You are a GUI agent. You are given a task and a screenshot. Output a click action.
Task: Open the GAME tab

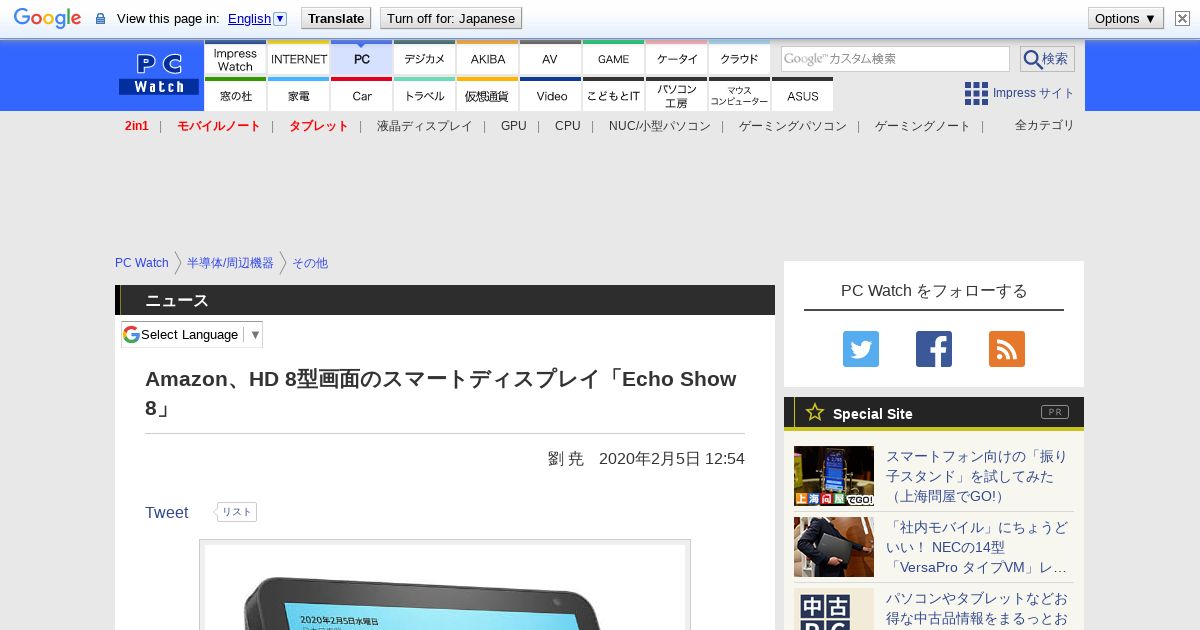(x=613, y=59)
